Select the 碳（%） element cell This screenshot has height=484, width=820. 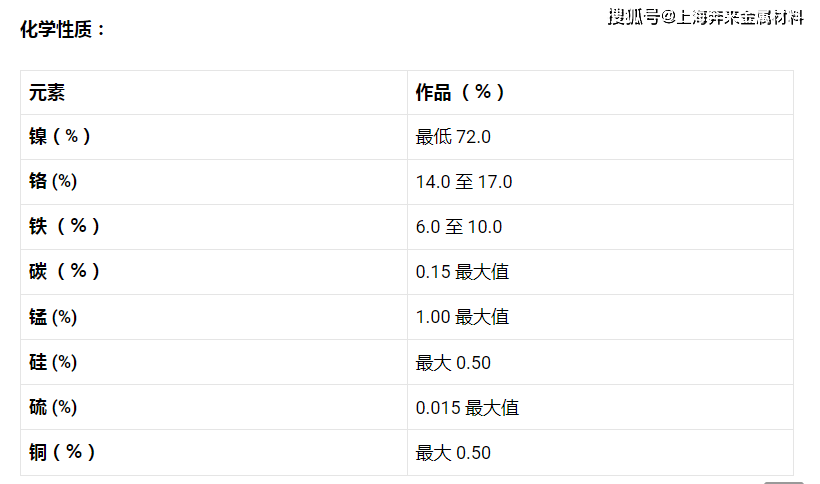pyautogui.click(x=214, y=272)
